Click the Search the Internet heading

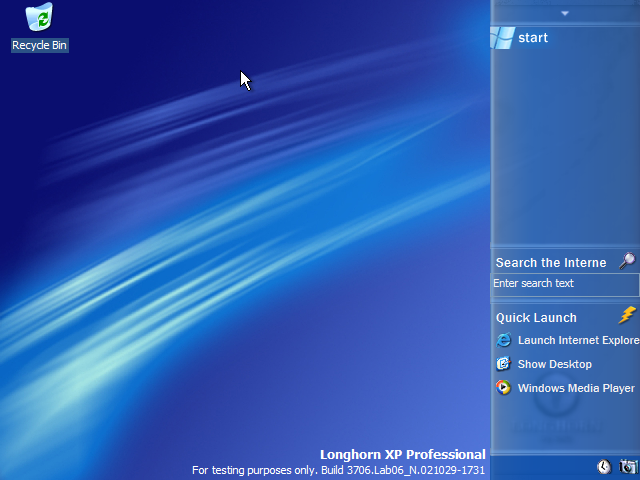(x=551, y=263)
